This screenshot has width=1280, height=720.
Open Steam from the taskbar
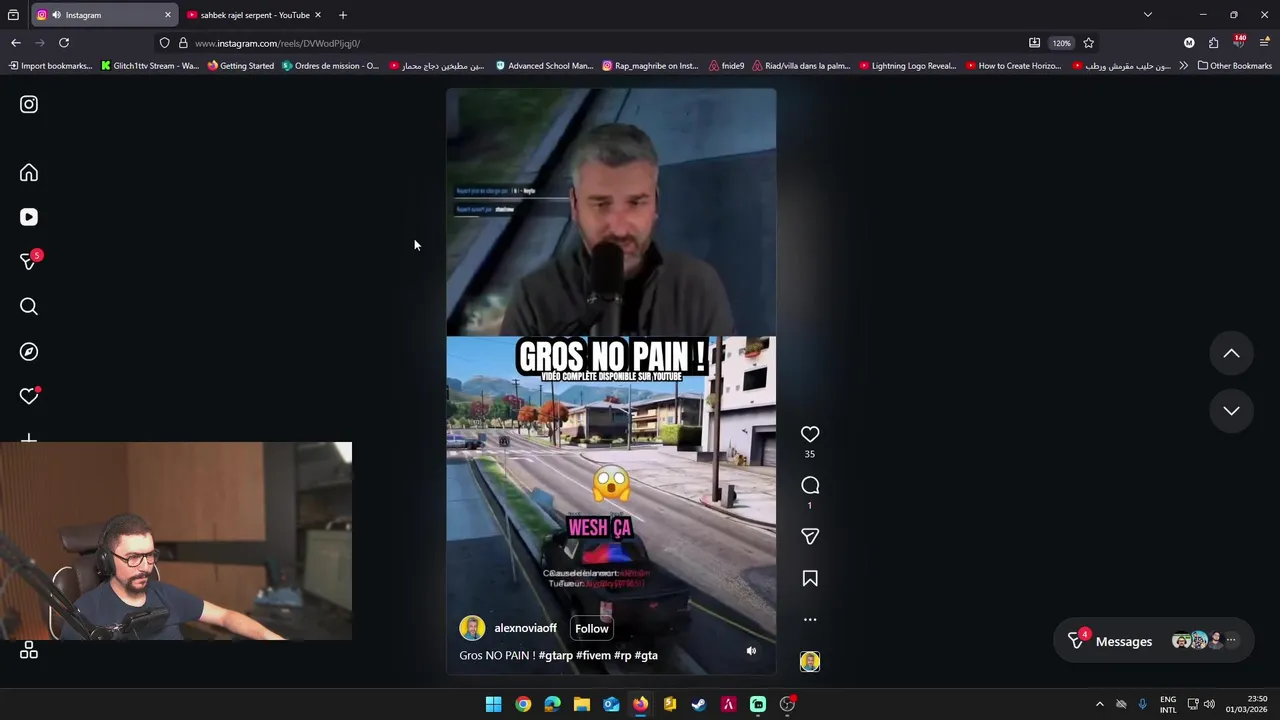click(699, 704)
